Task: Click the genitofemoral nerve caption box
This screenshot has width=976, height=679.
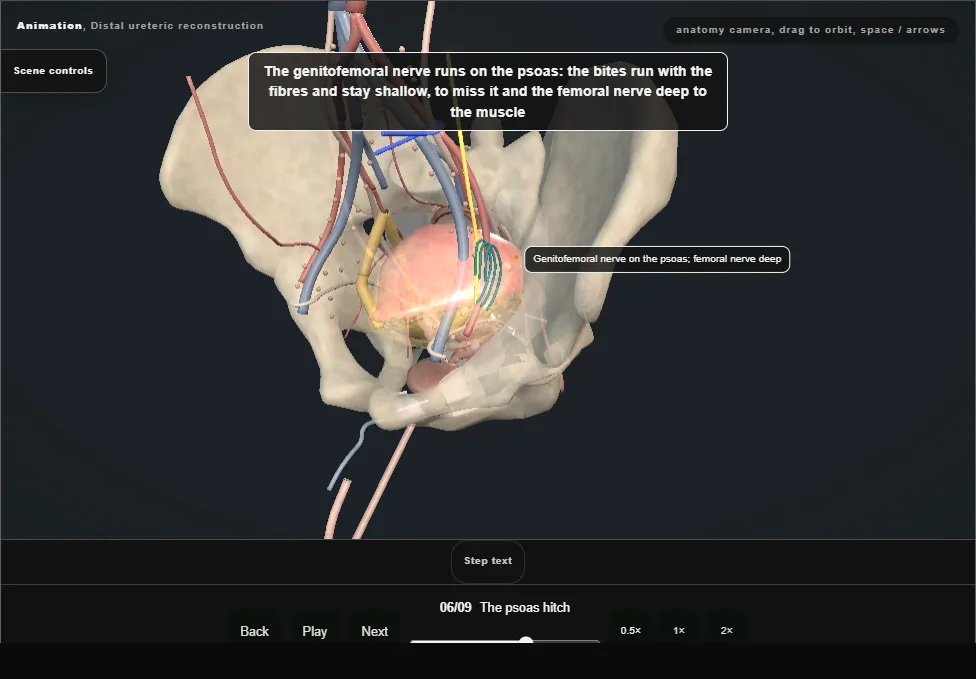Action: click(488, 91)
